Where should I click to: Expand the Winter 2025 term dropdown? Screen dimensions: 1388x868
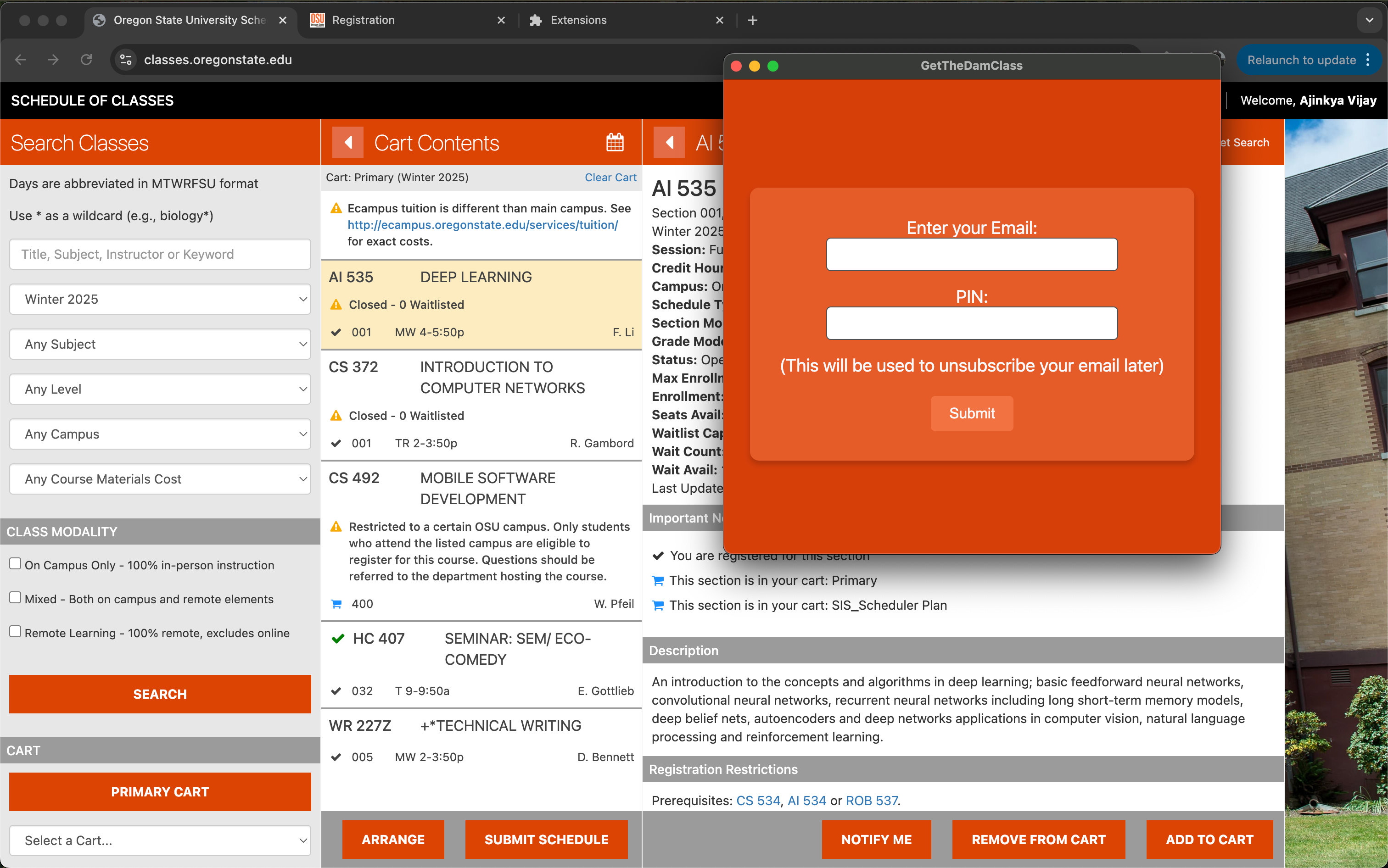(160, 299)
